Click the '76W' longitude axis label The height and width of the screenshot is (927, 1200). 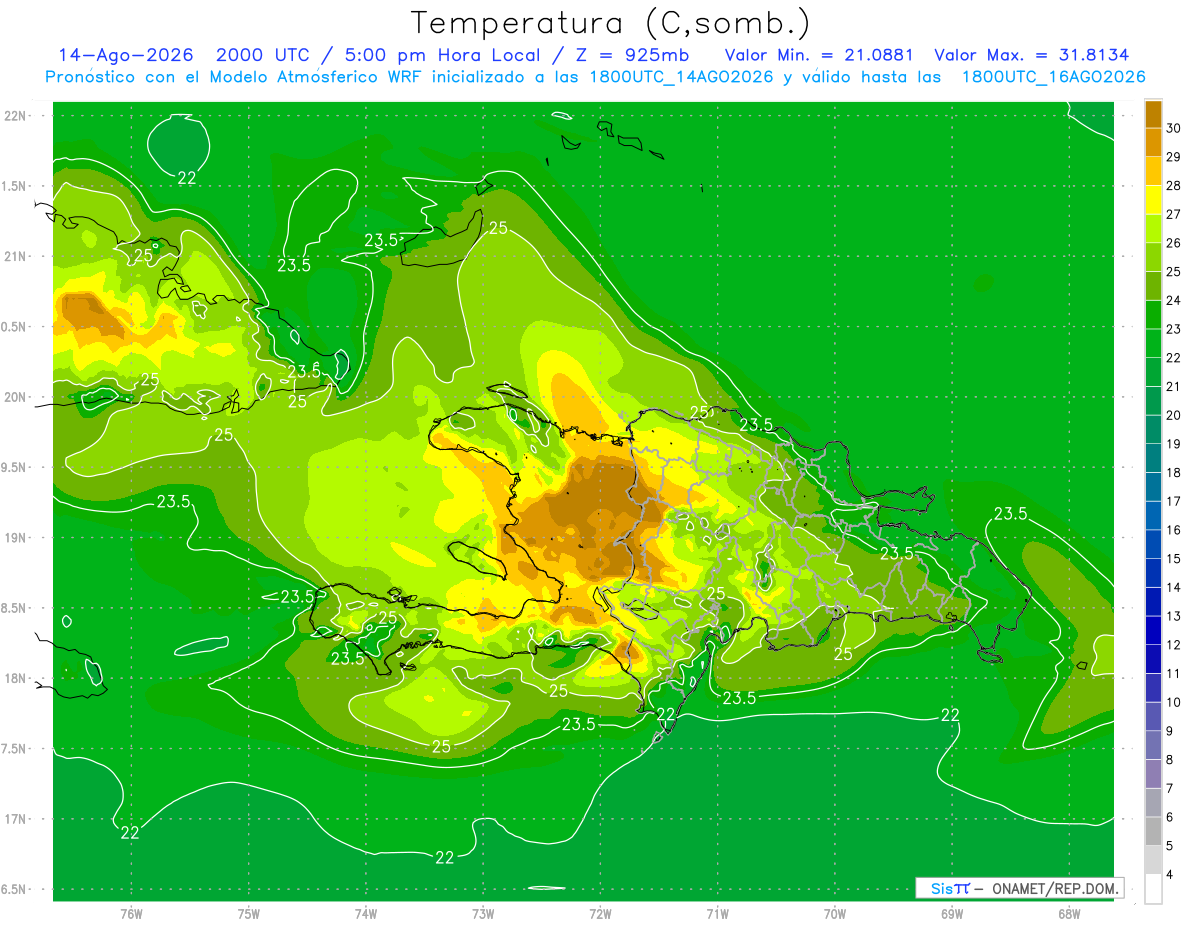coord(131,913)
